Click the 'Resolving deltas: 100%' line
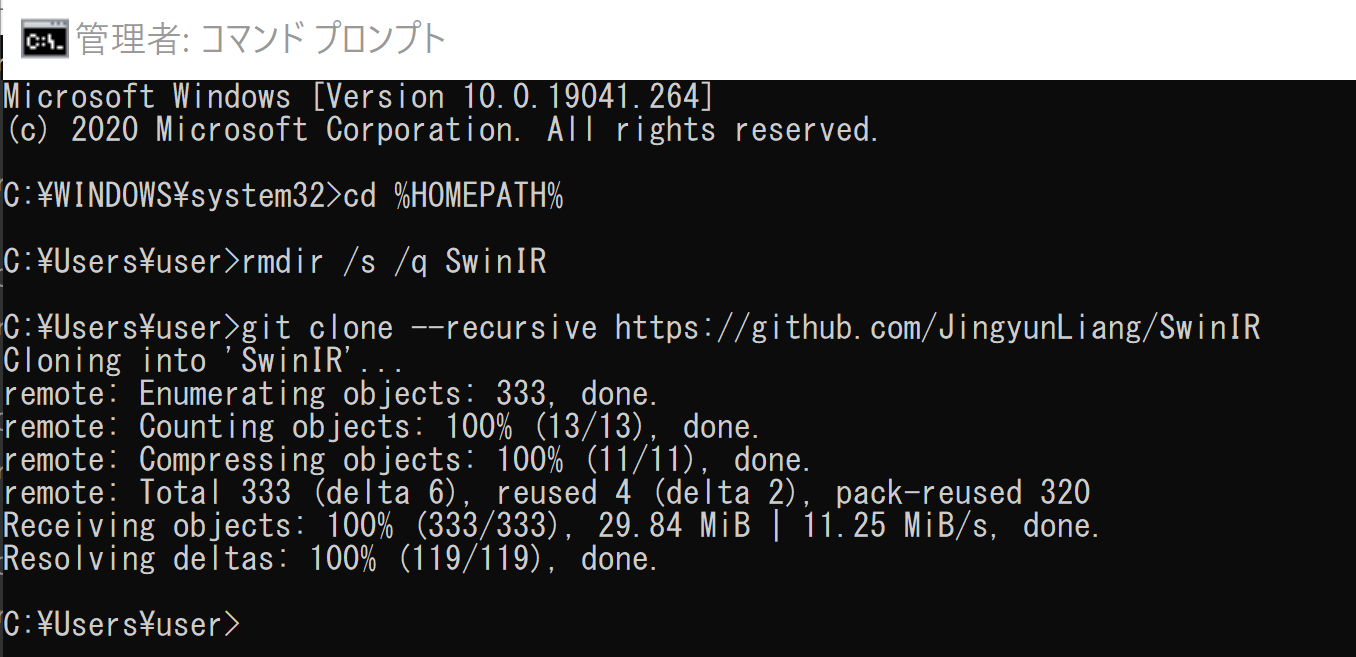The width and height of the screenshot is (1356, 657). tap(331, 558)
